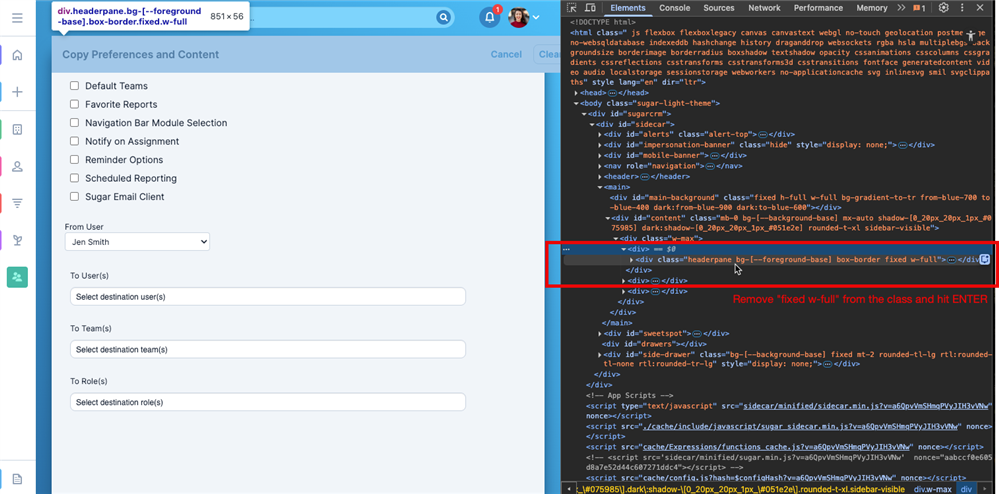
Task: Open the Accounts building icon in the sidebar
Action: [17, 129]
